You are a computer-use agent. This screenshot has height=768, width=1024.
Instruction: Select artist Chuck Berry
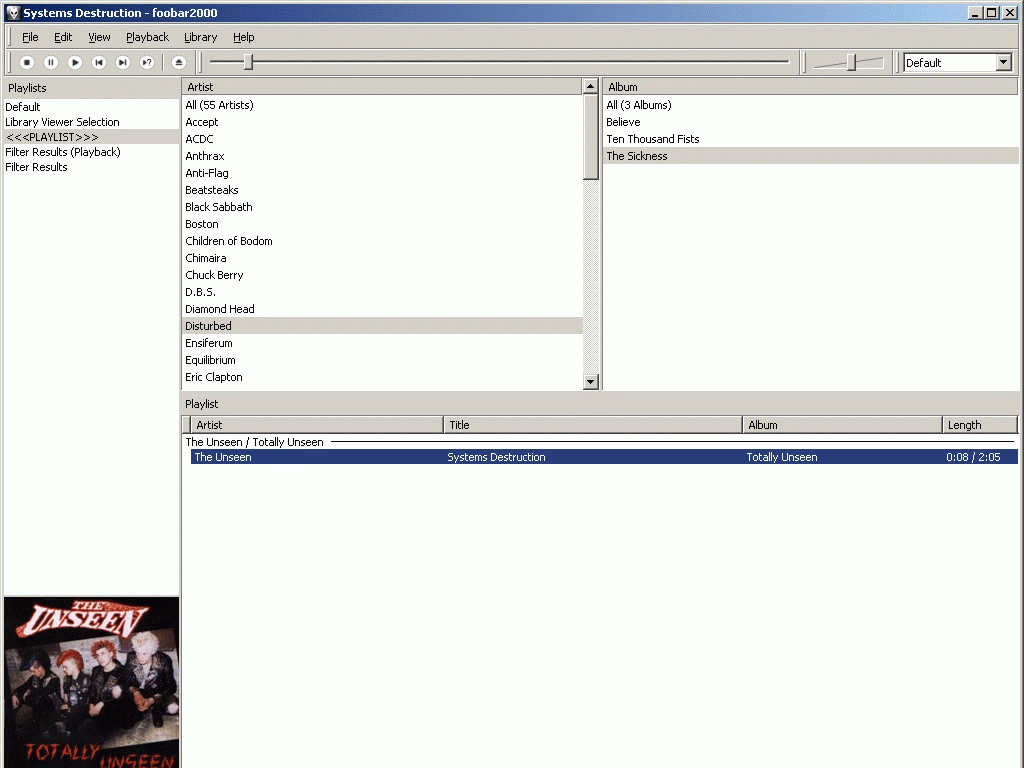tap(382, 275)
